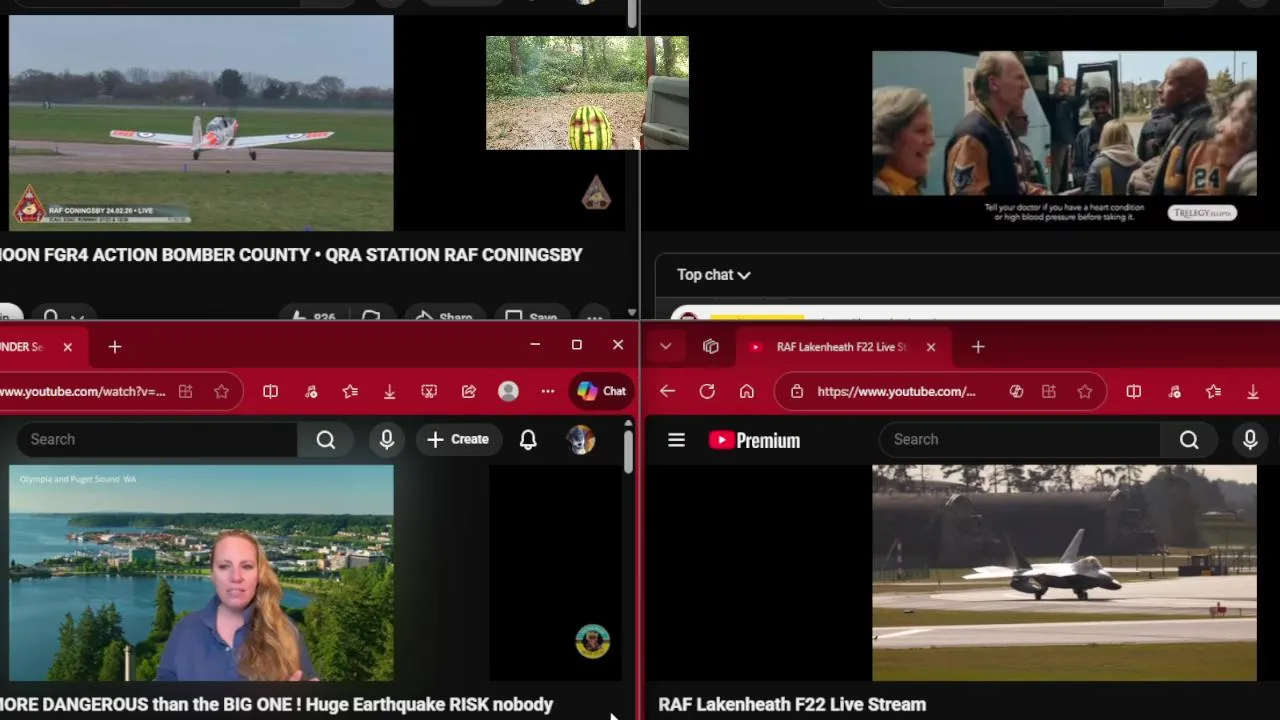Image resolution: width=1280 pixels, height=720 pixels.
Task: Click the share icon in bottom-left browser toolbar
Action: (x=469, y=392)
